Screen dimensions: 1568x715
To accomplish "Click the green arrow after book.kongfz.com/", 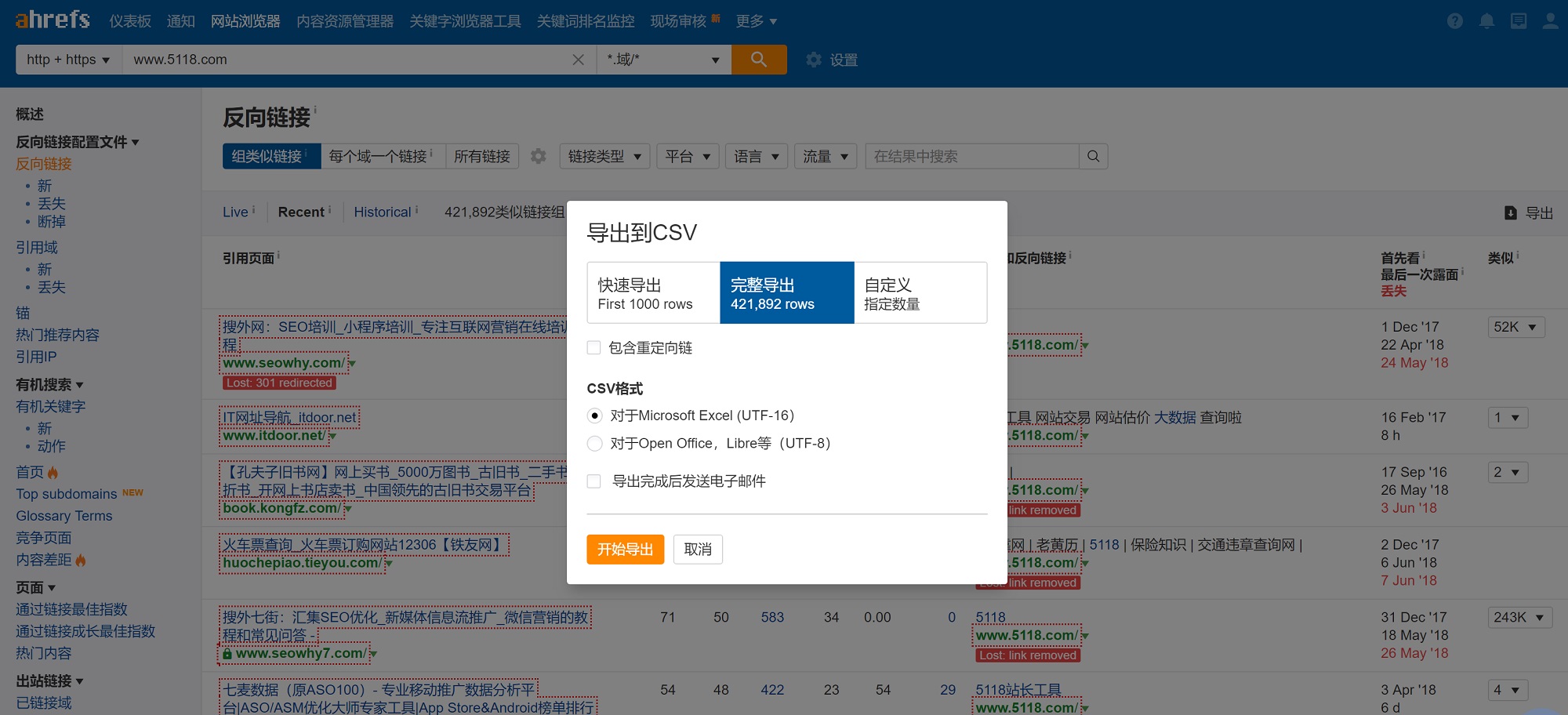I will click(348, 510).
